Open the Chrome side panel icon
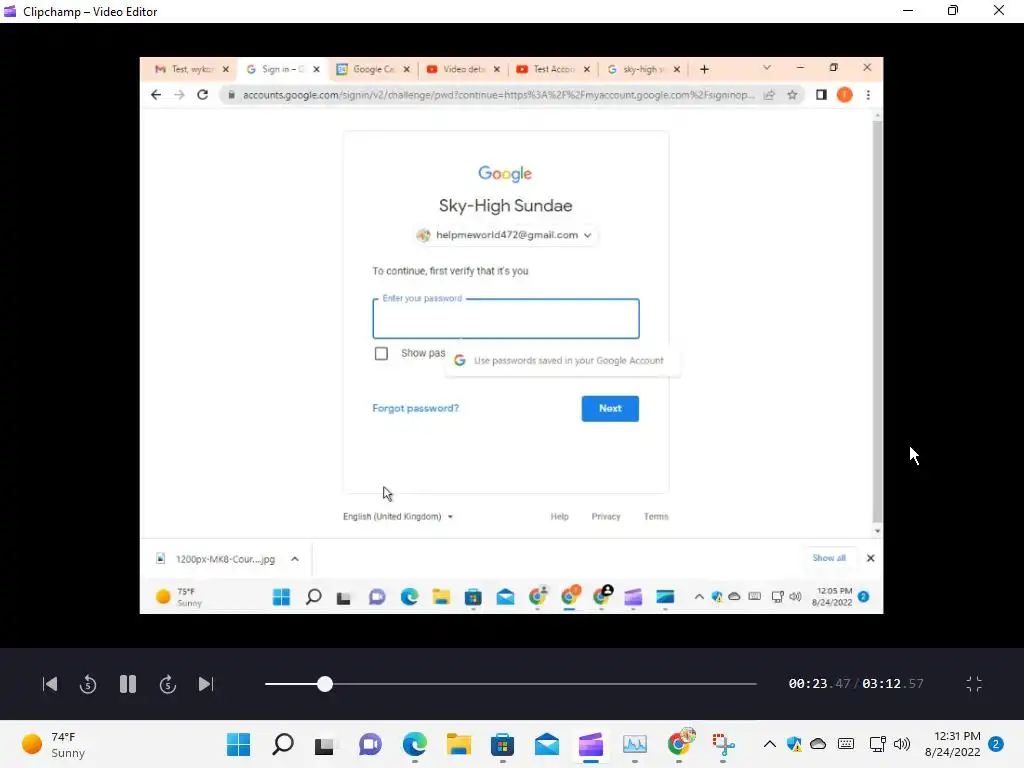This screenshot has width=1024, height=768. 821,95
